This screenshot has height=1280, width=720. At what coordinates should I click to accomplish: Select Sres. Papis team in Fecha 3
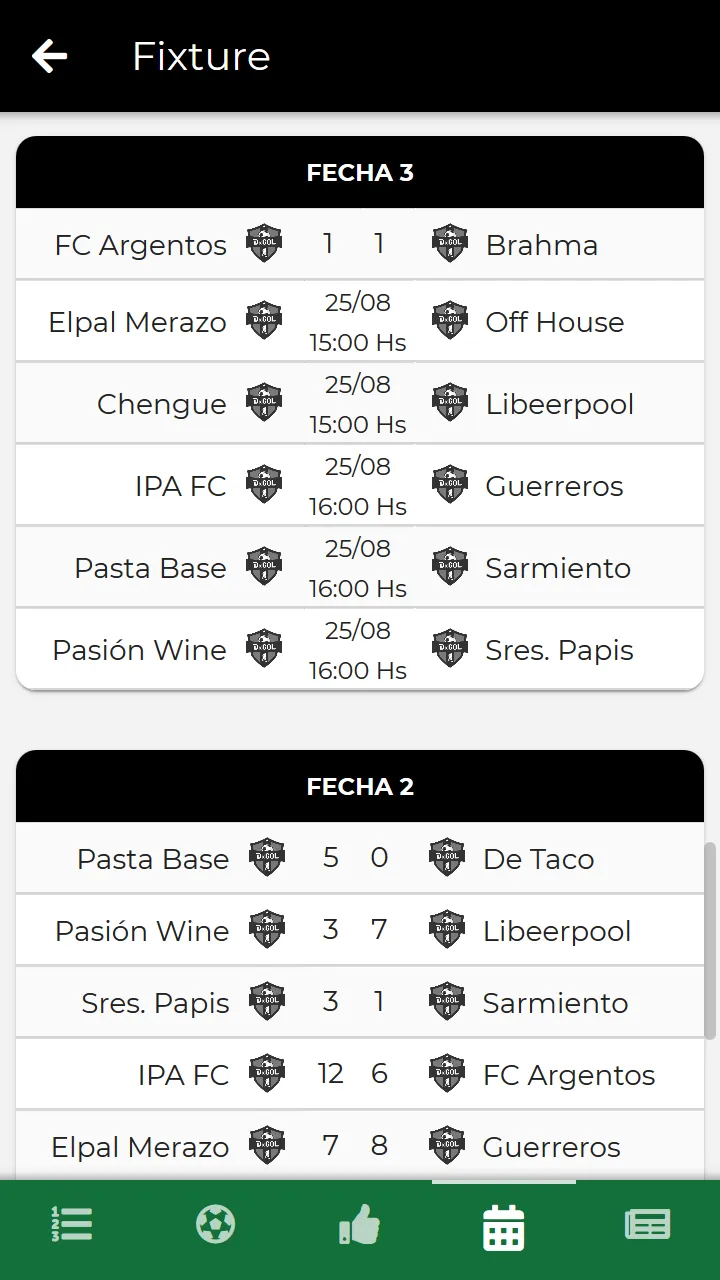tap(559, 650)
